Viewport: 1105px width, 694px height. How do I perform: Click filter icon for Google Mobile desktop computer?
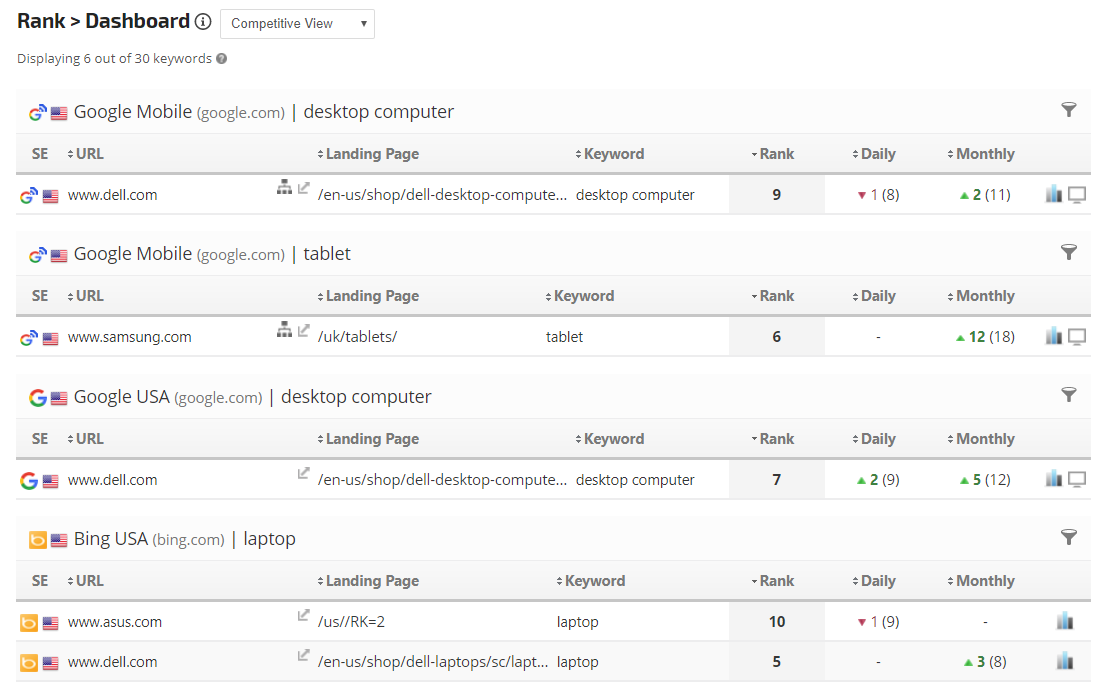[1068, 110]
